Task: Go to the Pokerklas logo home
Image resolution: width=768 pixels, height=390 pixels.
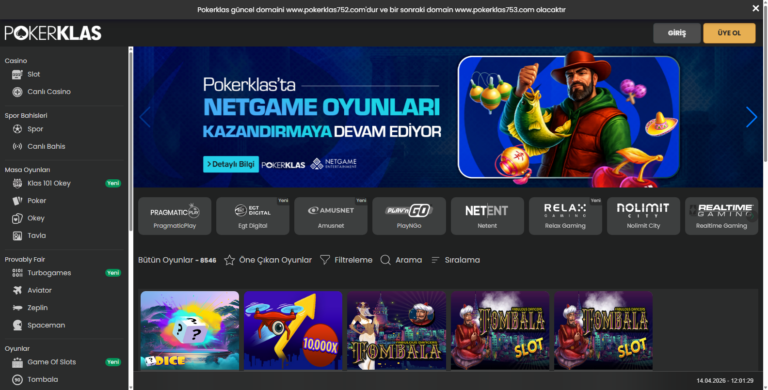Action: point(53,33)
